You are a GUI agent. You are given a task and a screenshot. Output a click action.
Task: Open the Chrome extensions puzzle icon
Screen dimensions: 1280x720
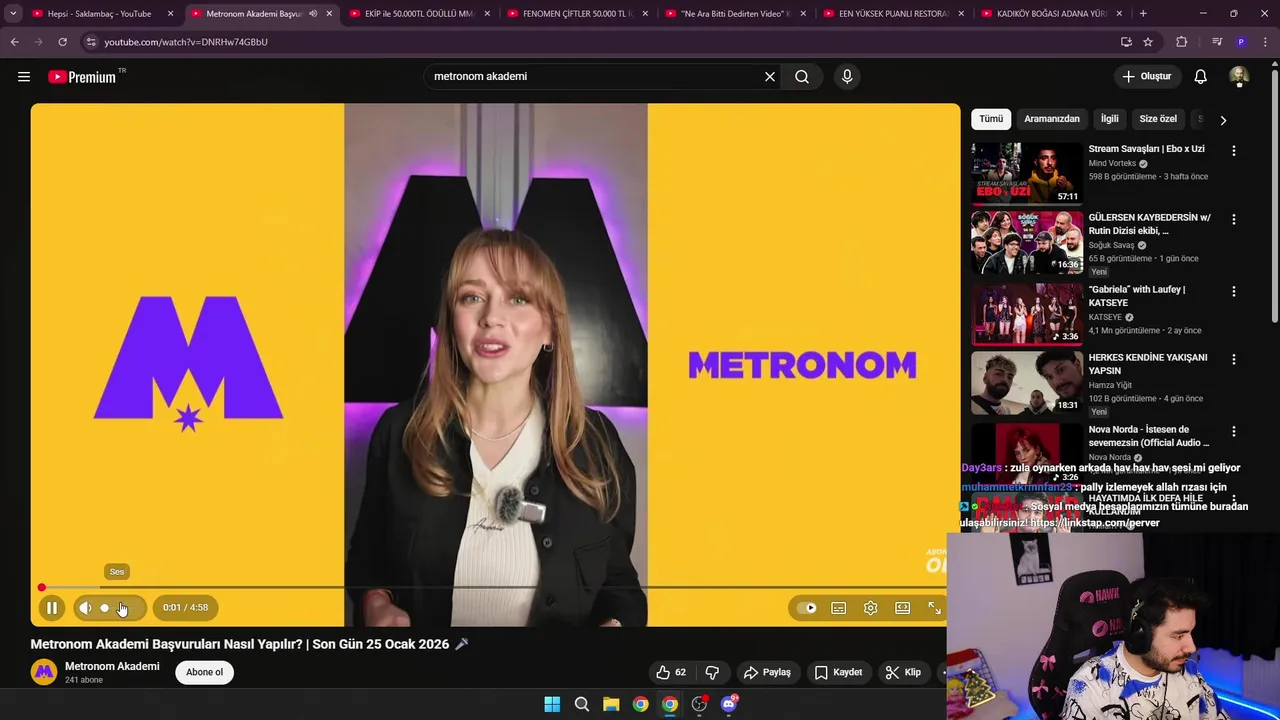coord(1182,42)
